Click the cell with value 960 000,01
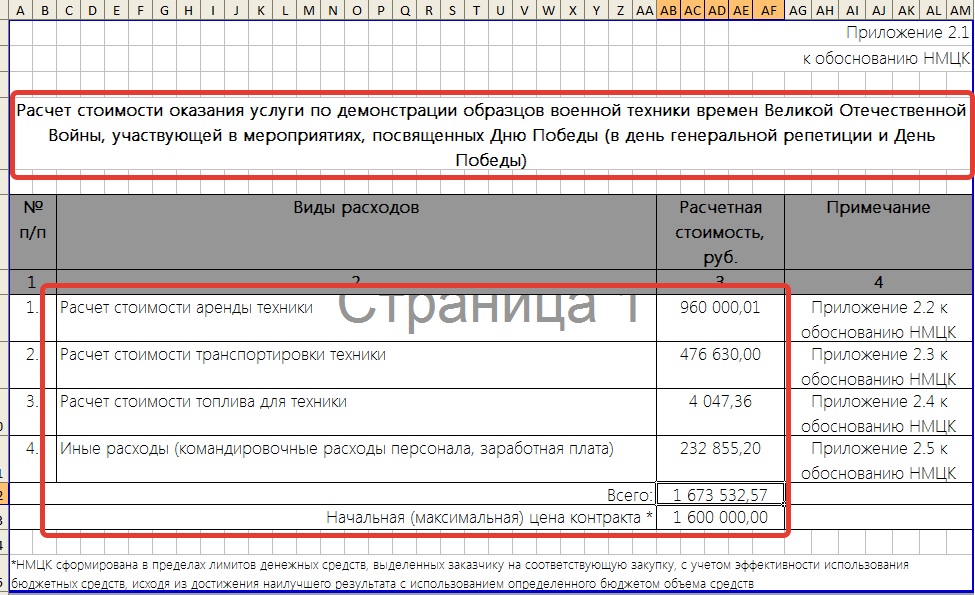The width and height of the screenshot is (975, 595). (720, 308)
